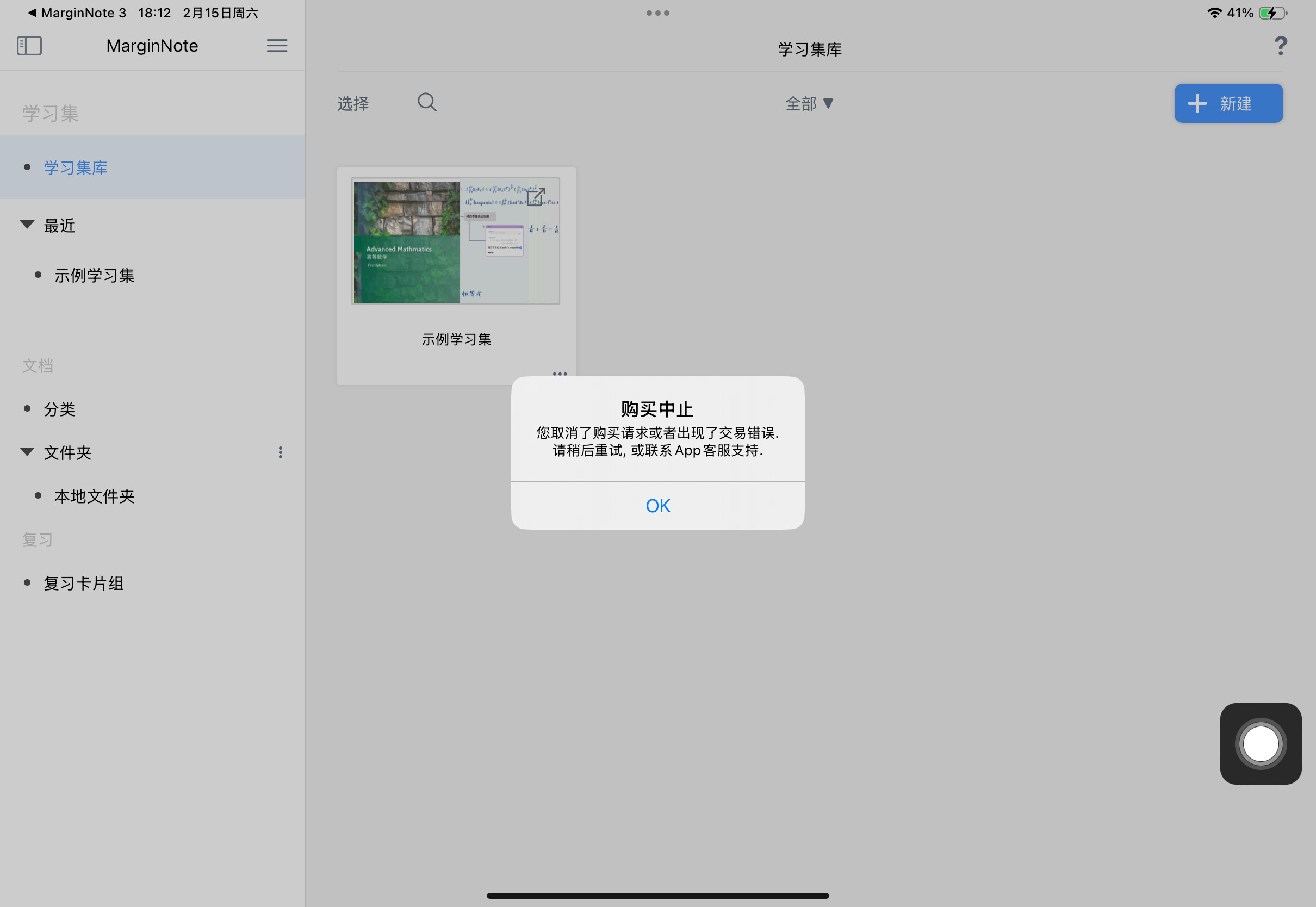Open the hamburger menu beside MarginNote

[x=277, y=46]
